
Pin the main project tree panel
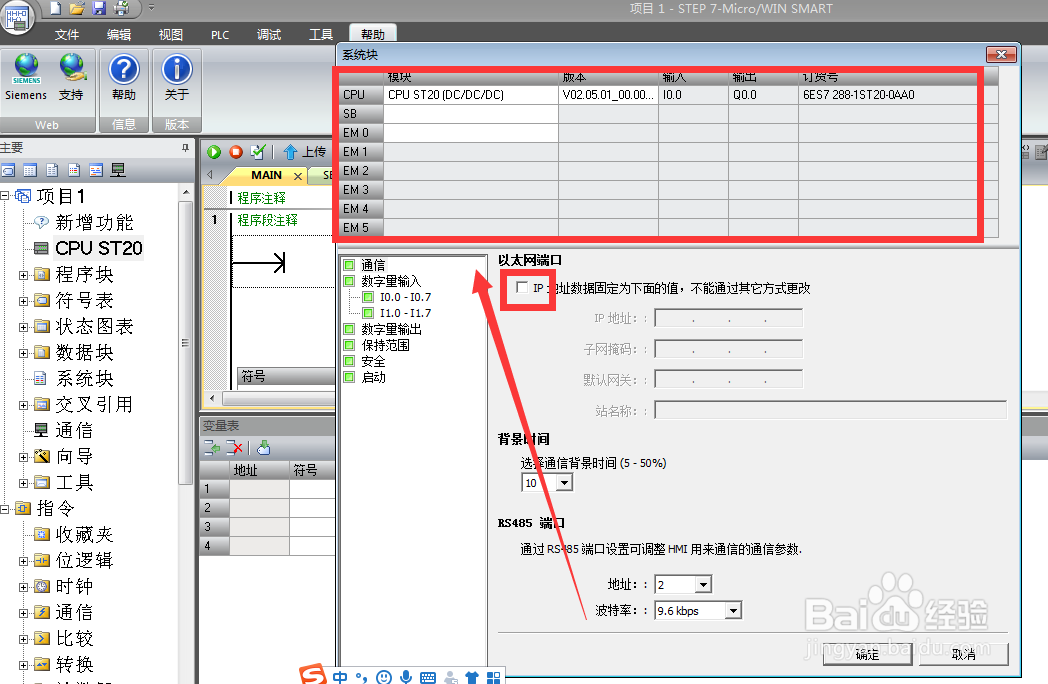(185, 148)
